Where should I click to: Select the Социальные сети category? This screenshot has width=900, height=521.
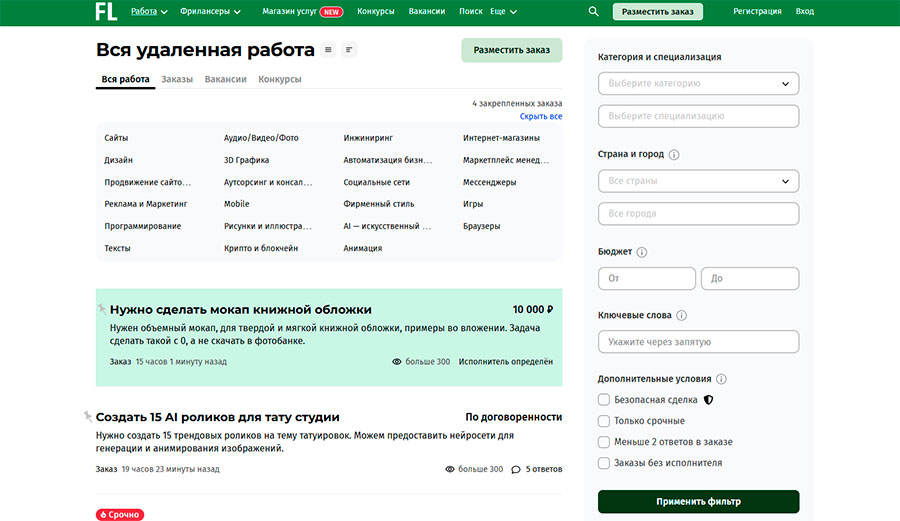(x=377, y=182)
